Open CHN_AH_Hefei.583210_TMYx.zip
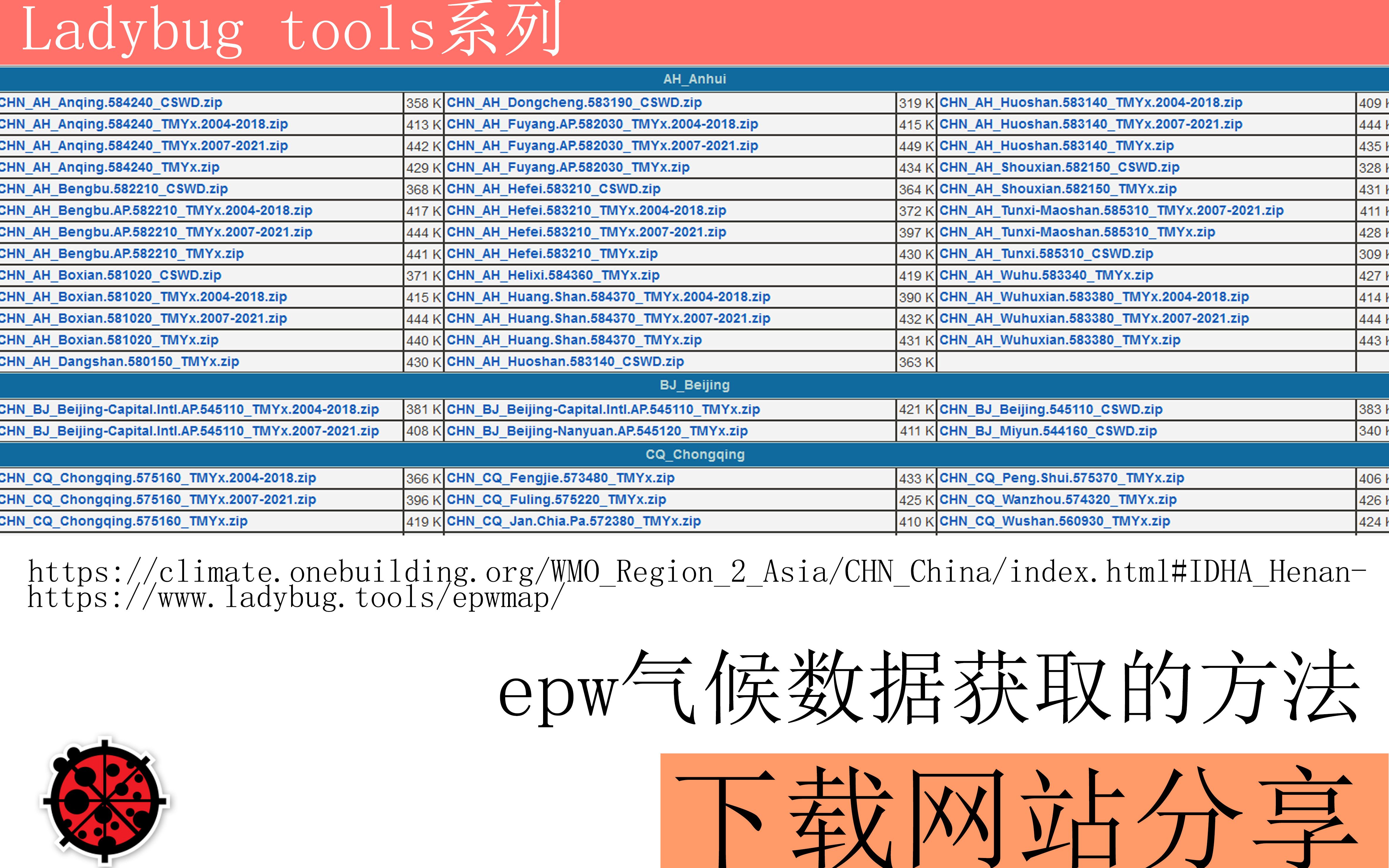 (552, 254)
